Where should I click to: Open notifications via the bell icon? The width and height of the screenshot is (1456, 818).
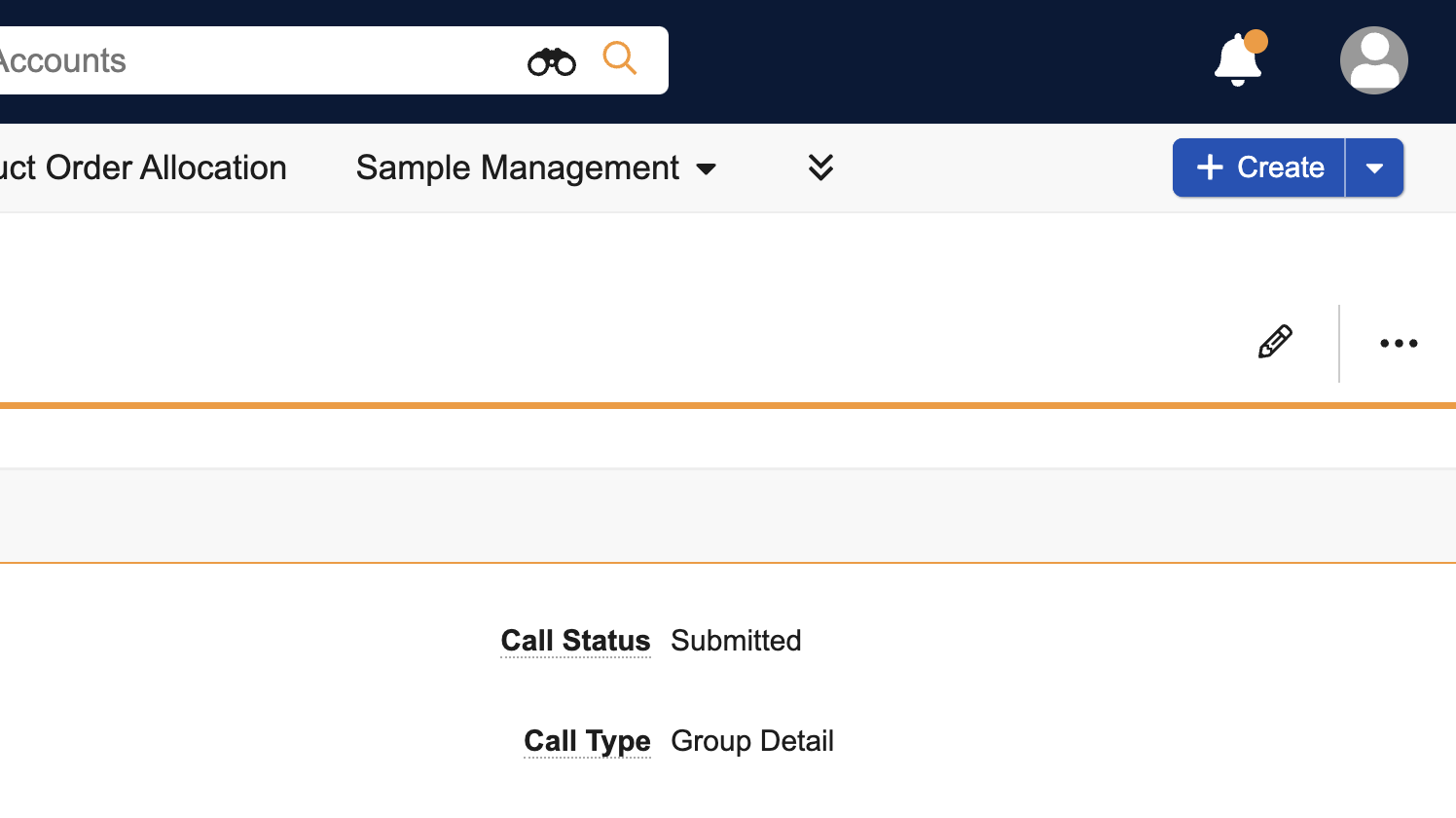(x=1236, y=61)
